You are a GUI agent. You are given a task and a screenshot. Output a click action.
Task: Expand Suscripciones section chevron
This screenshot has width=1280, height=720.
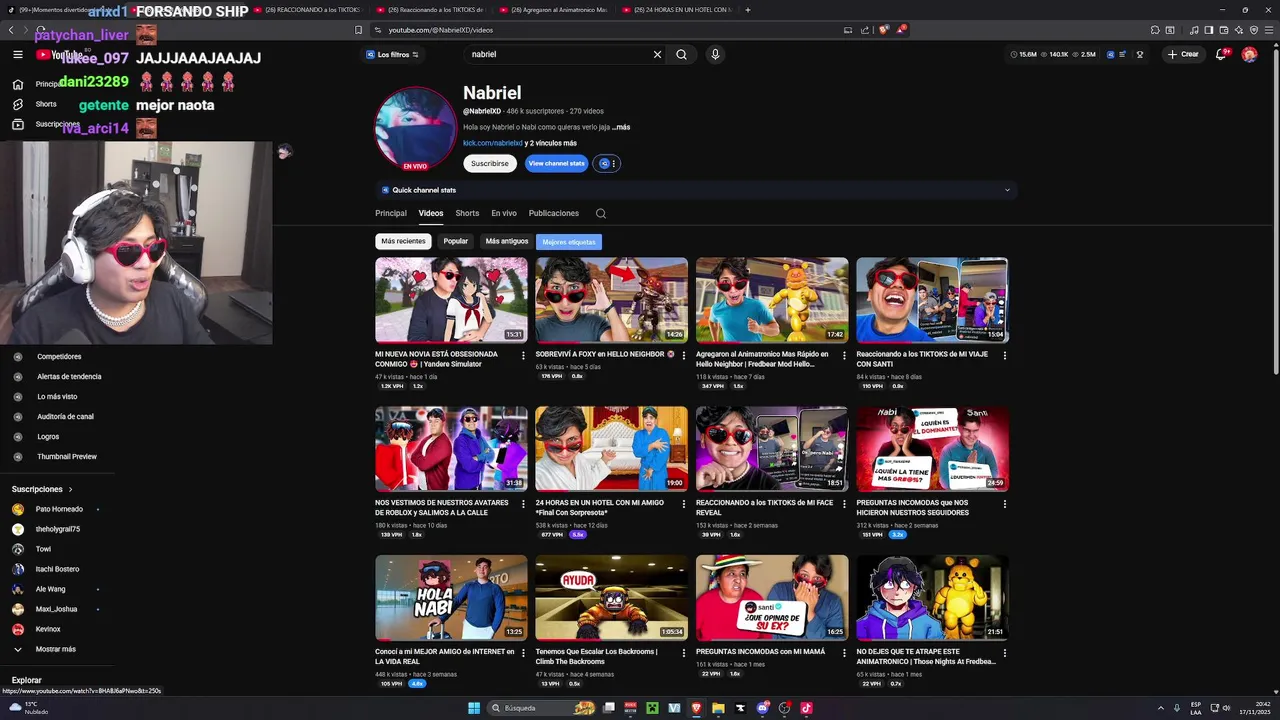70,489
